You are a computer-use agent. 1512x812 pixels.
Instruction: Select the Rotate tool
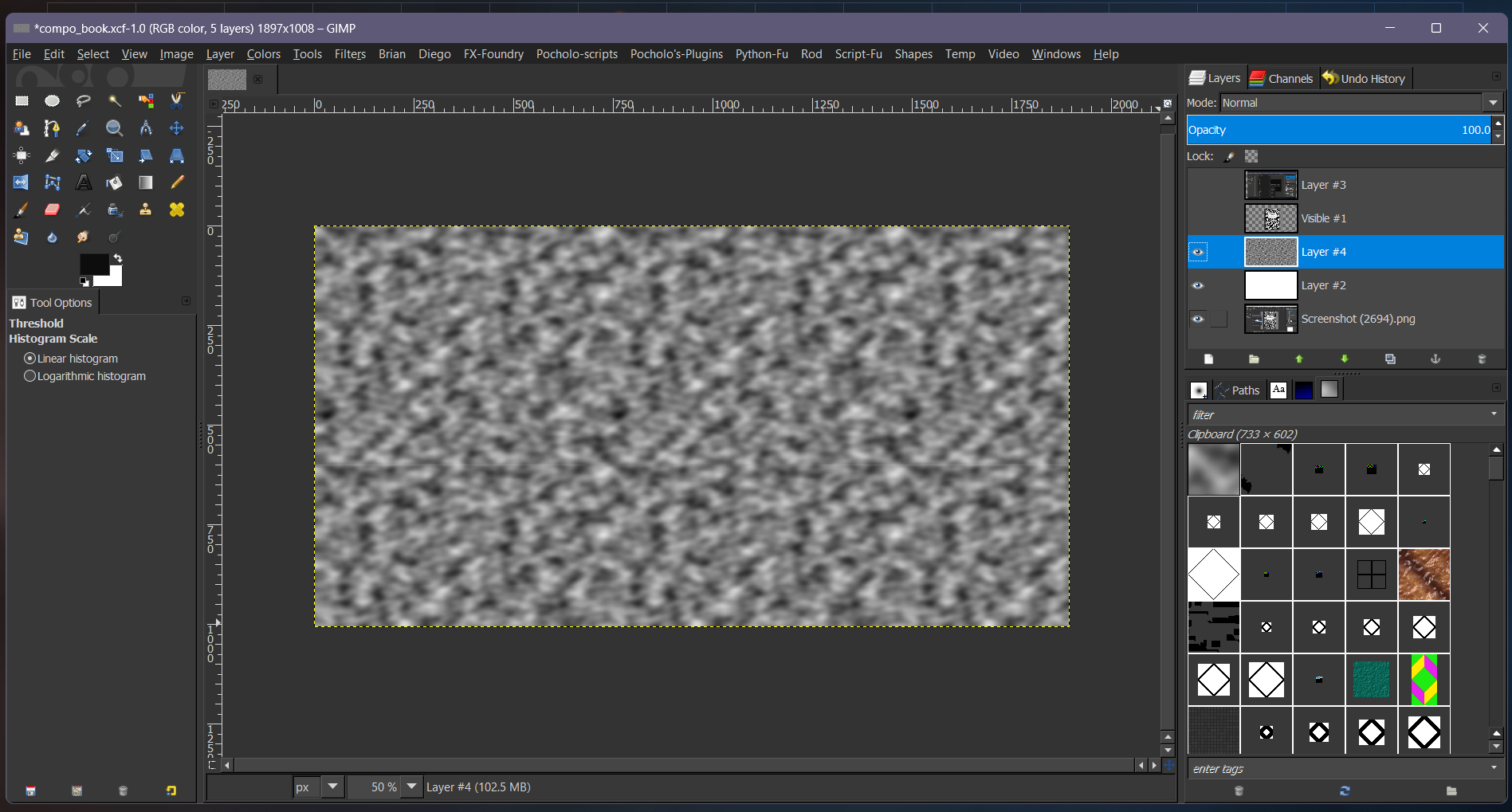point(84,155)
